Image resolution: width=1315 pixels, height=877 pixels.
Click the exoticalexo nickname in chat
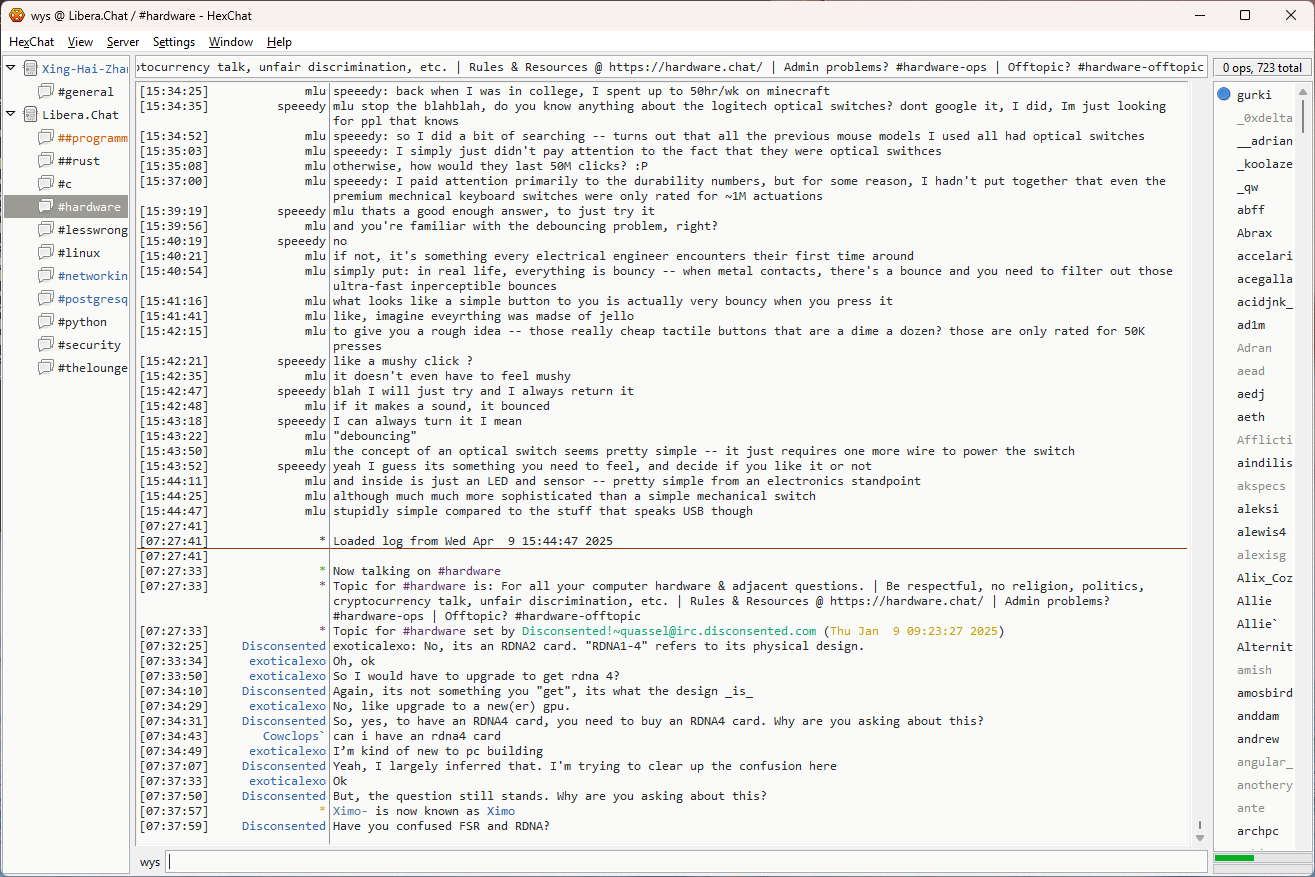point(287,661)
